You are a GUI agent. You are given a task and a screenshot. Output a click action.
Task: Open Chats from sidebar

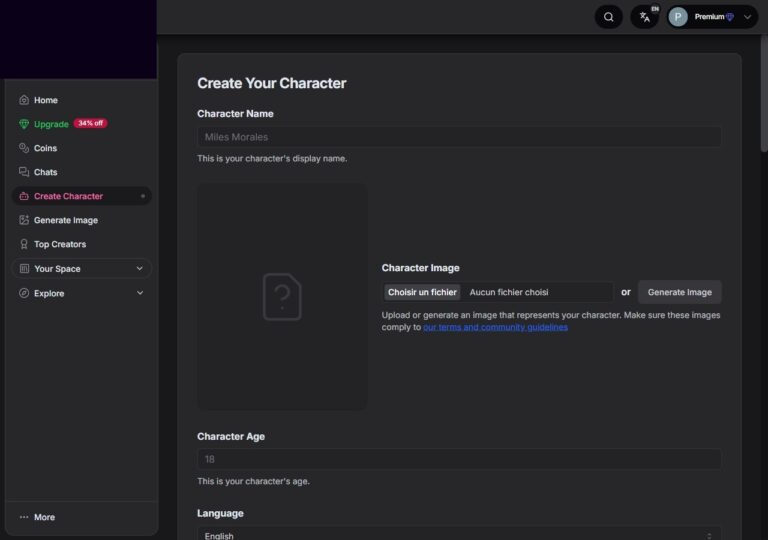[x=81, y=172]
